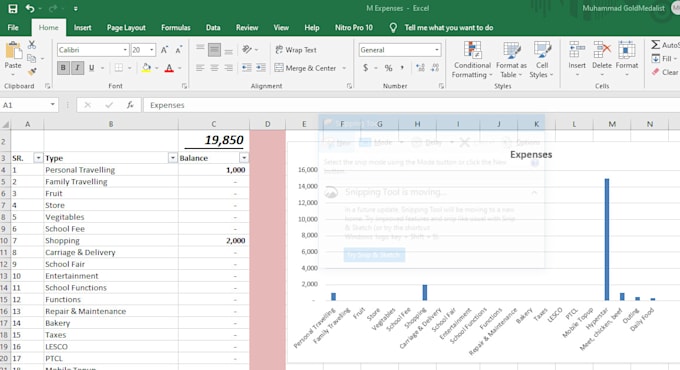Open the File tab
This screenshot has height=370, width=680.
(x=13, y=28)
